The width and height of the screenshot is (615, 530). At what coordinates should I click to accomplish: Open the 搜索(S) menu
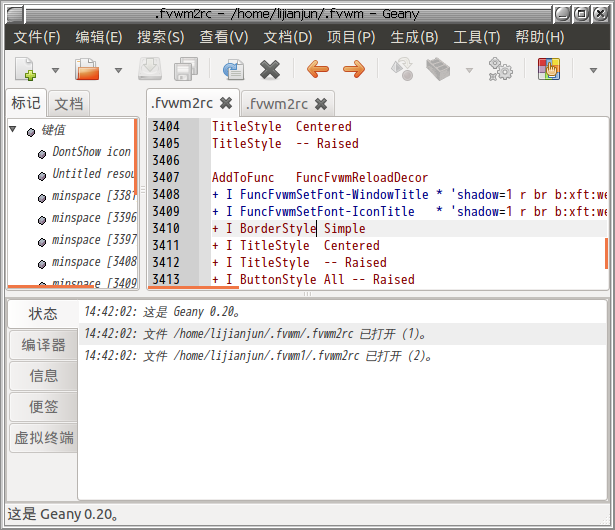[x=161, y=37]
